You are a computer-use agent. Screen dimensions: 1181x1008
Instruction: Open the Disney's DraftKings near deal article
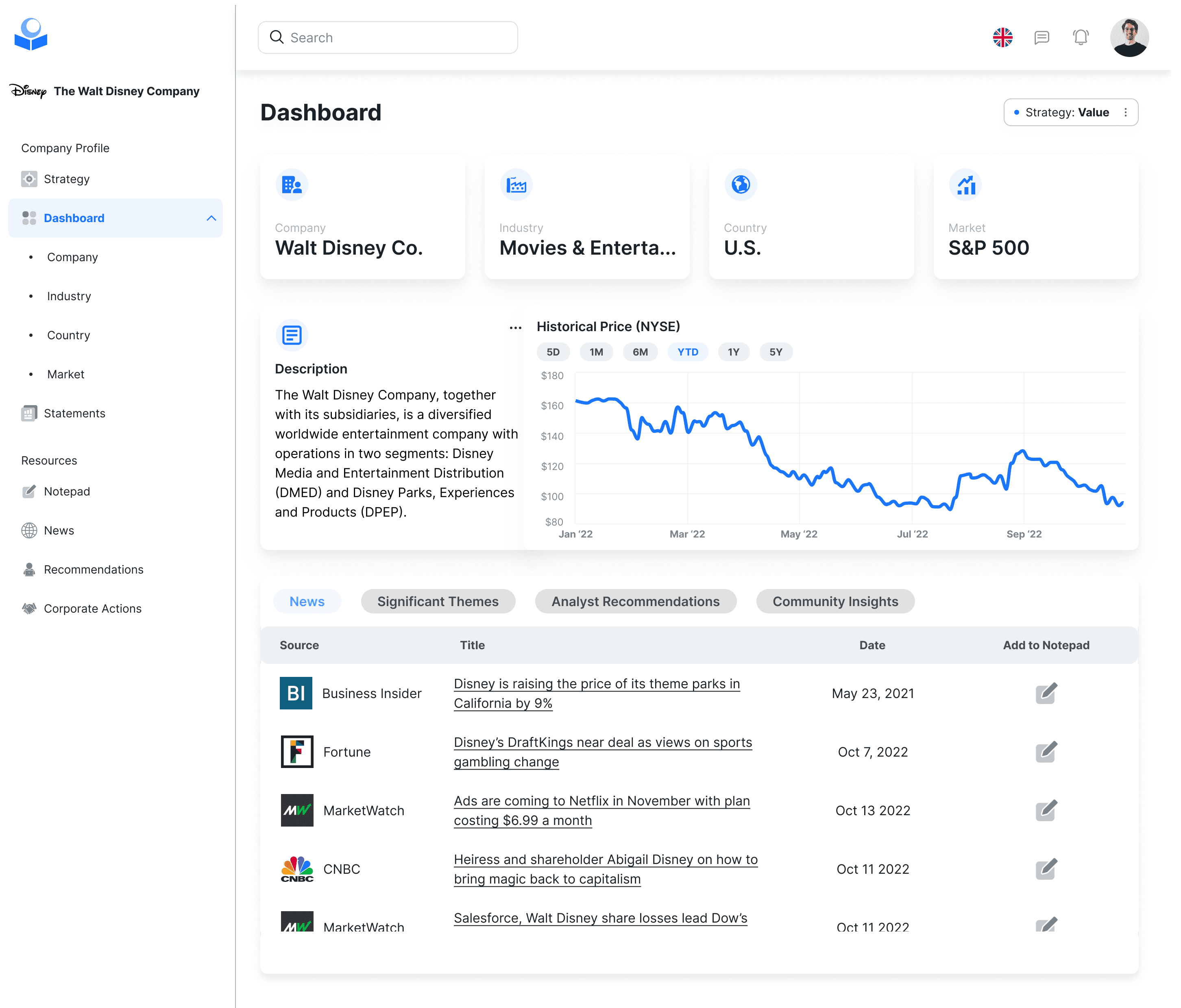tap(602, 752)
